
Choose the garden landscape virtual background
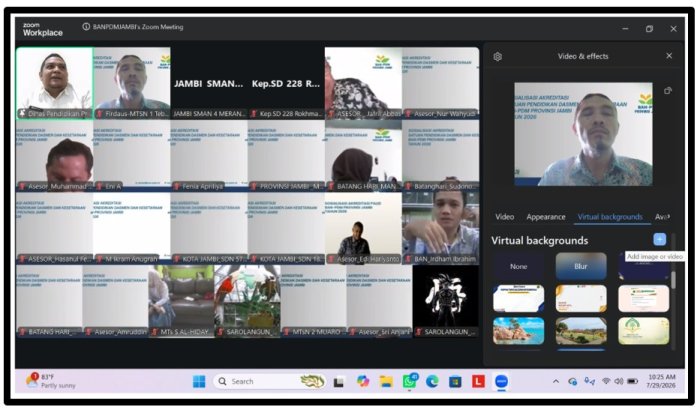coord(581,331)
